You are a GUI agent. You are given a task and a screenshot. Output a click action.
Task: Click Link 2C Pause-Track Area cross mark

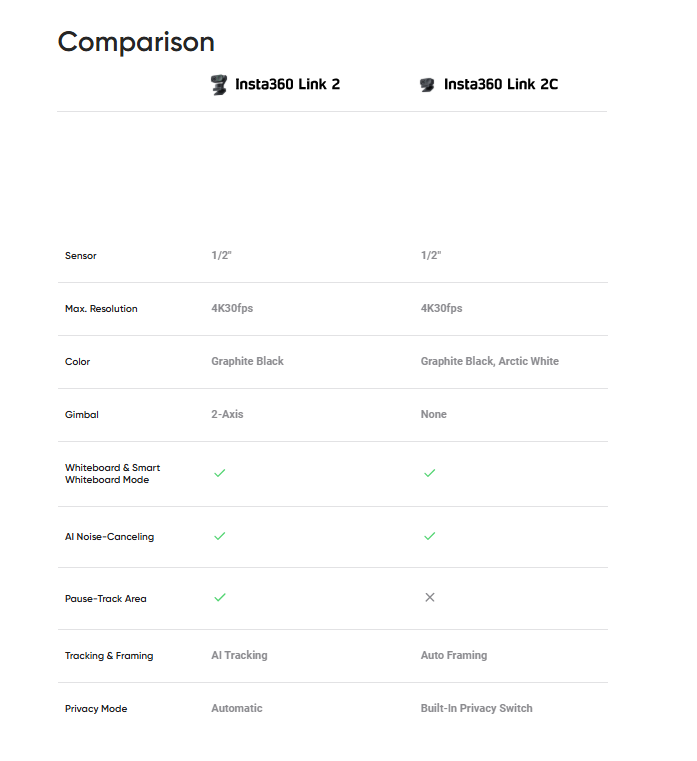pyautogui.click(x=430, y=597)
